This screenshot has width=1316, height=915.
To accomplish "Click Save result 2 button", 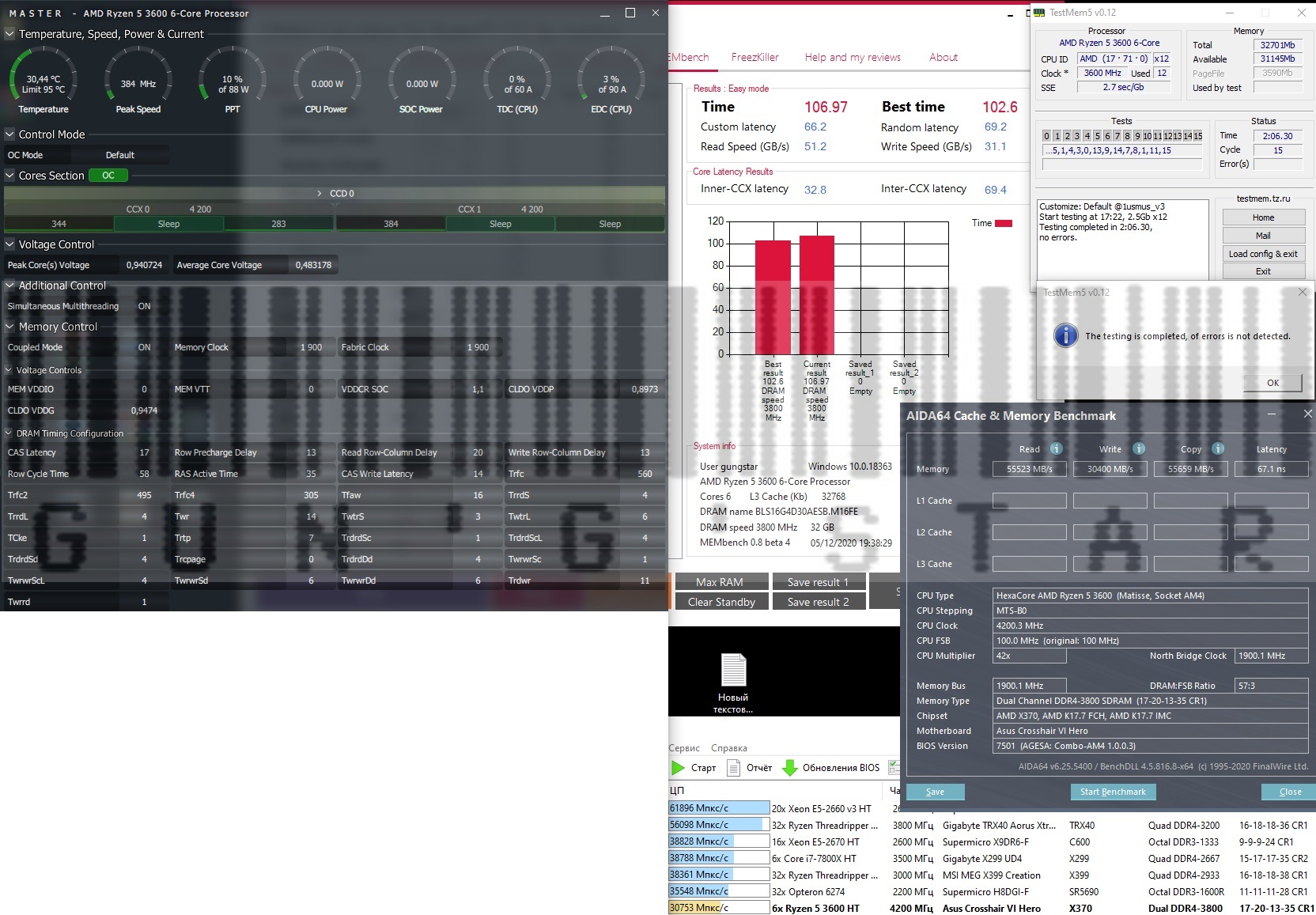I will [x=819, y=602].
